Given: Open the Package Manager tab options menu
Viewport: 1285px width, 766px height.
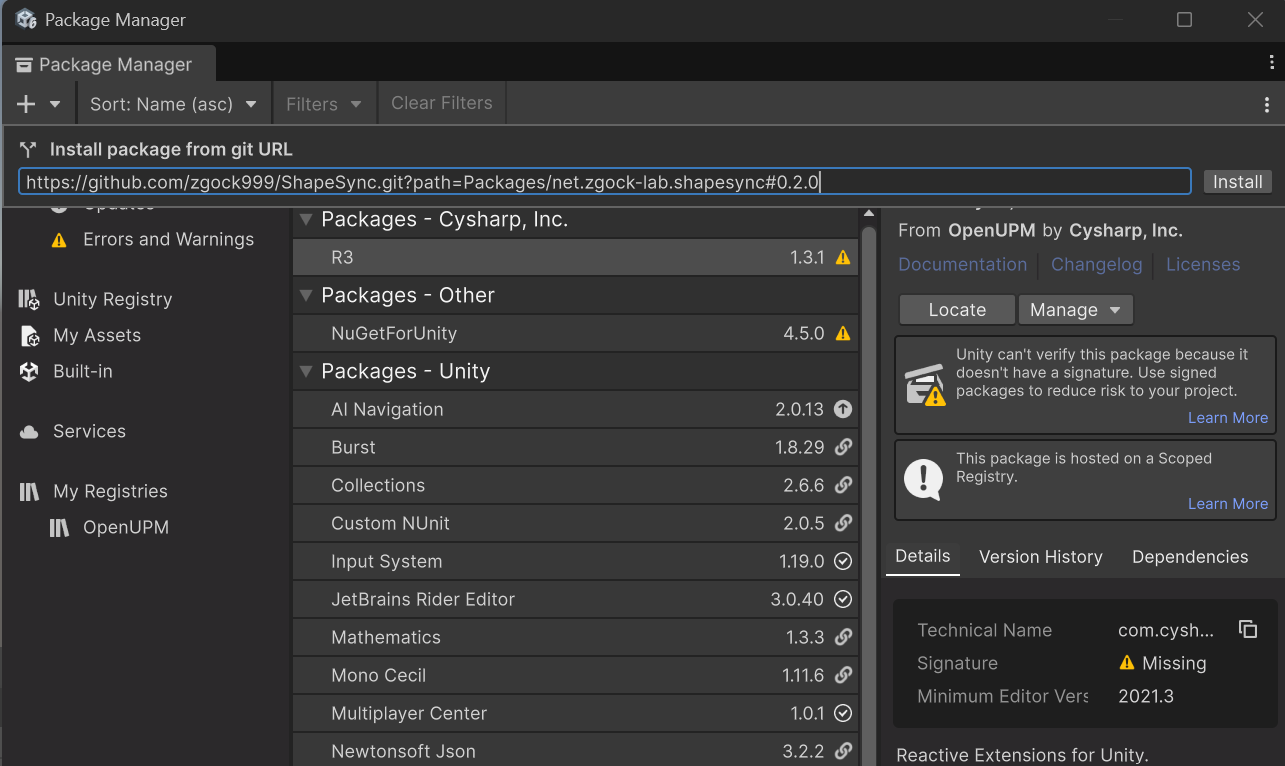Looking at the screenshot, I should 1271,62.
